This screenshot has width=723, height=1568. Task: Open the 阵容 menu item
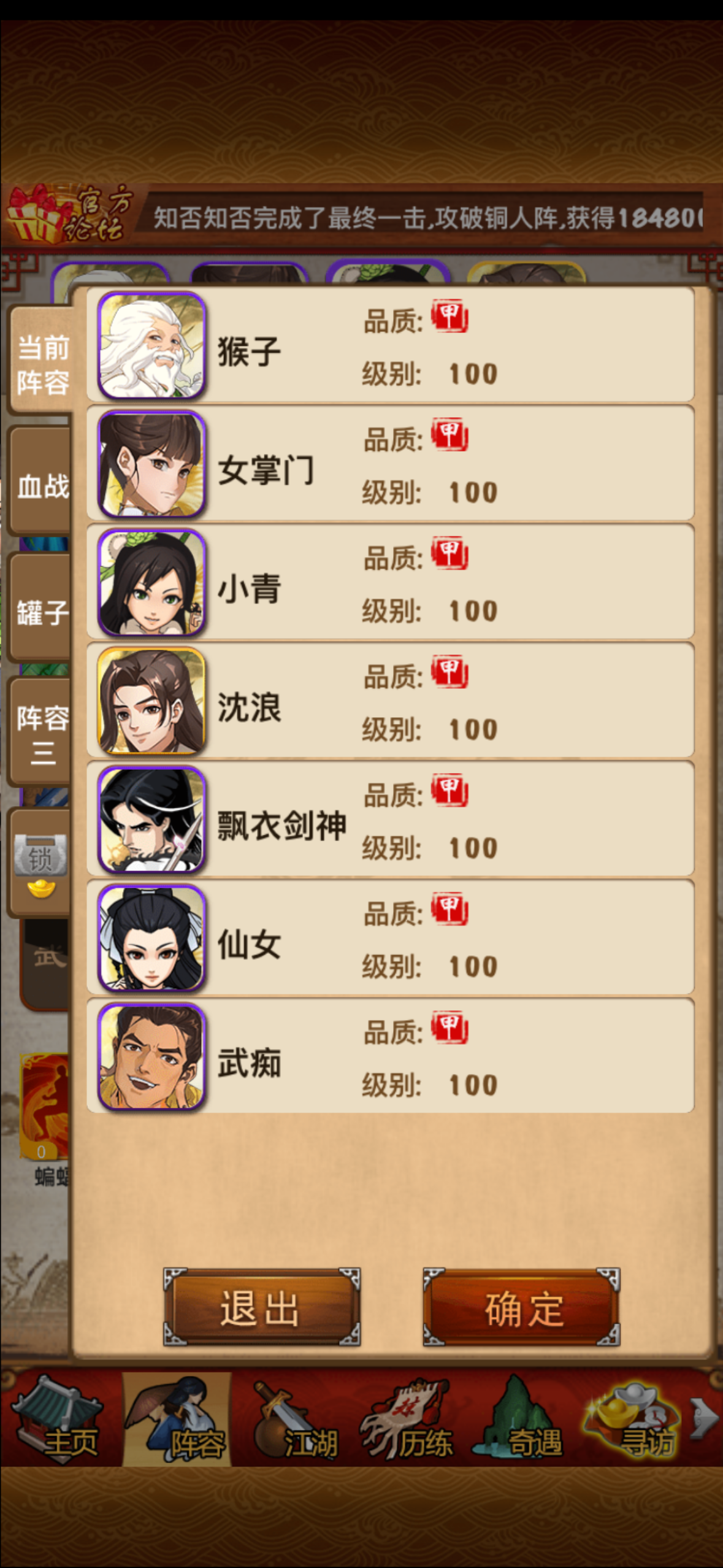point(177,1419)
